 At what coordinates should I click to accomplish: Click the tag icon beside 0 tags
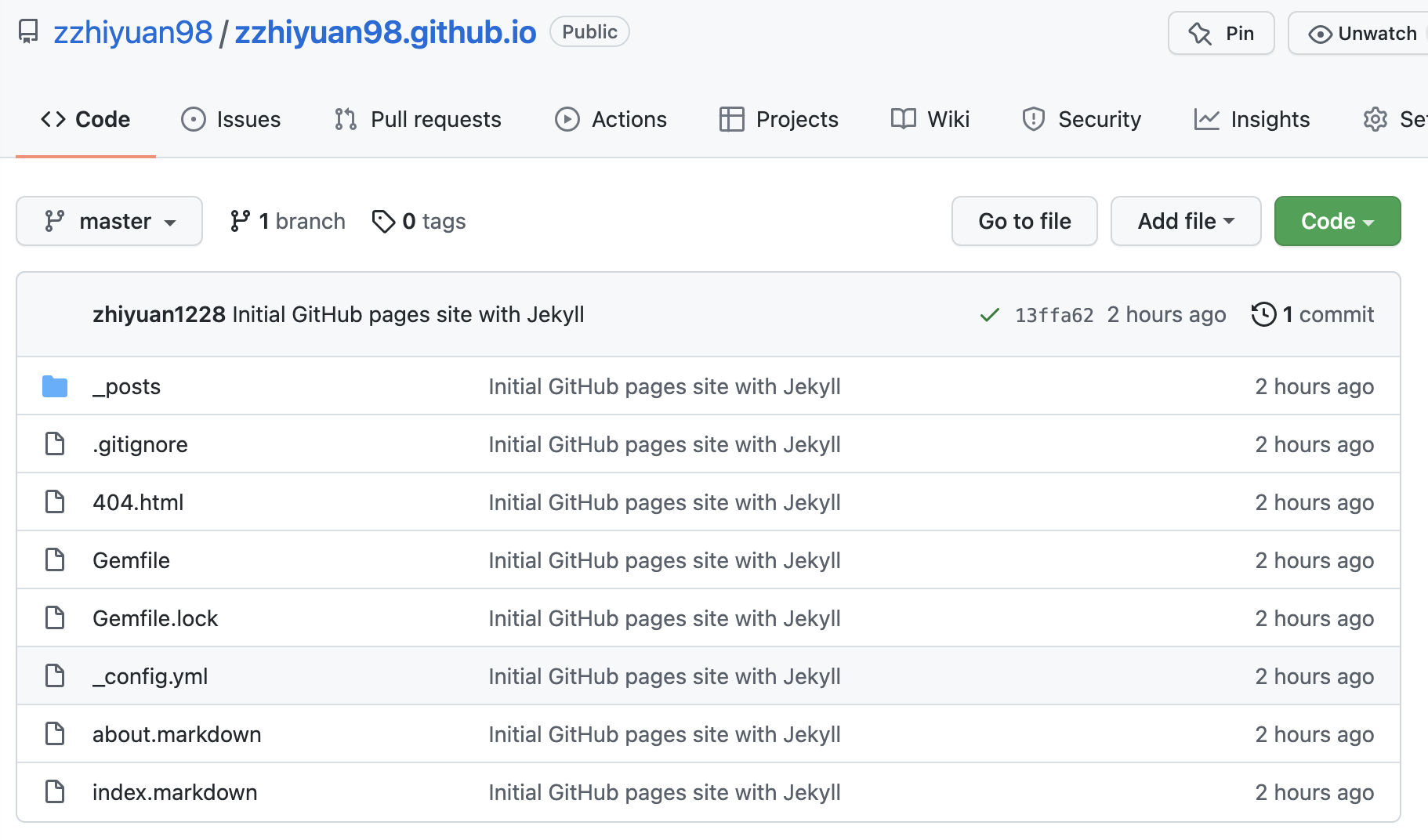383,222
